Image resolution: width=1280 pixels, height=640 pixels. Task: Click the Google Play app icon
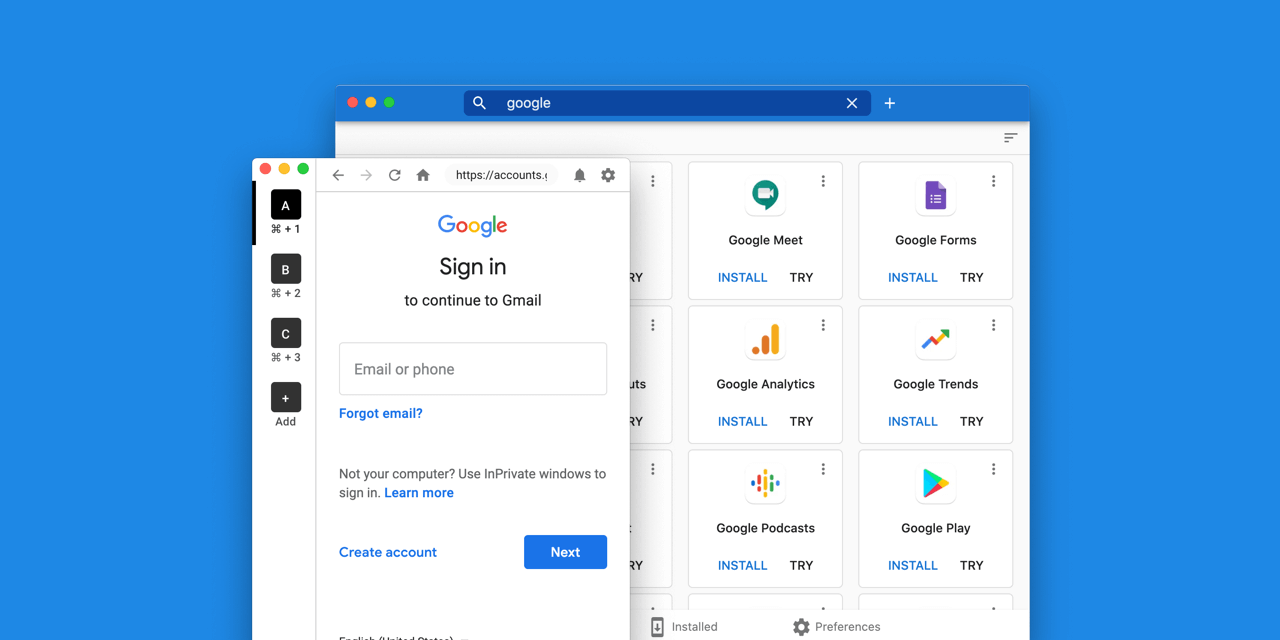tap(936, 484)
